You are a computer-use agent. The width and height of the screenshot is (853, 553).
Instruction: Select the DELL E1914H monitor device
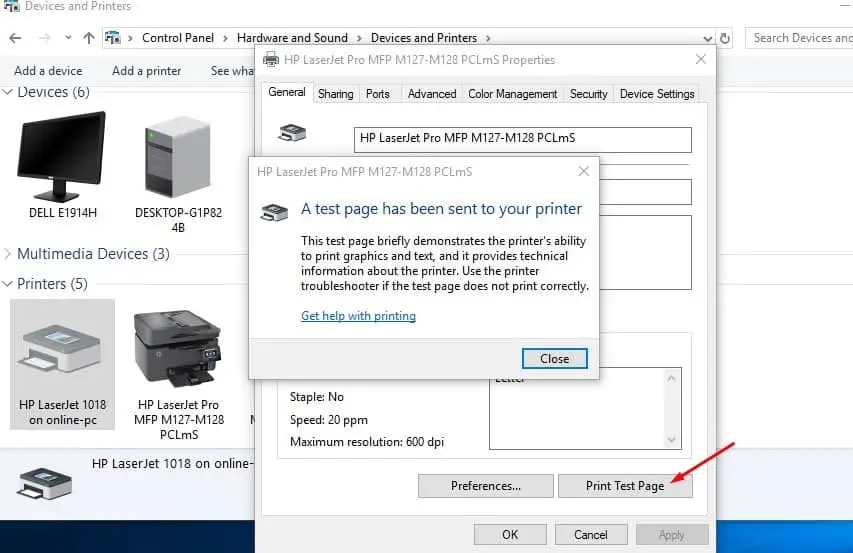pyautogui.click(x=63, y=165)
